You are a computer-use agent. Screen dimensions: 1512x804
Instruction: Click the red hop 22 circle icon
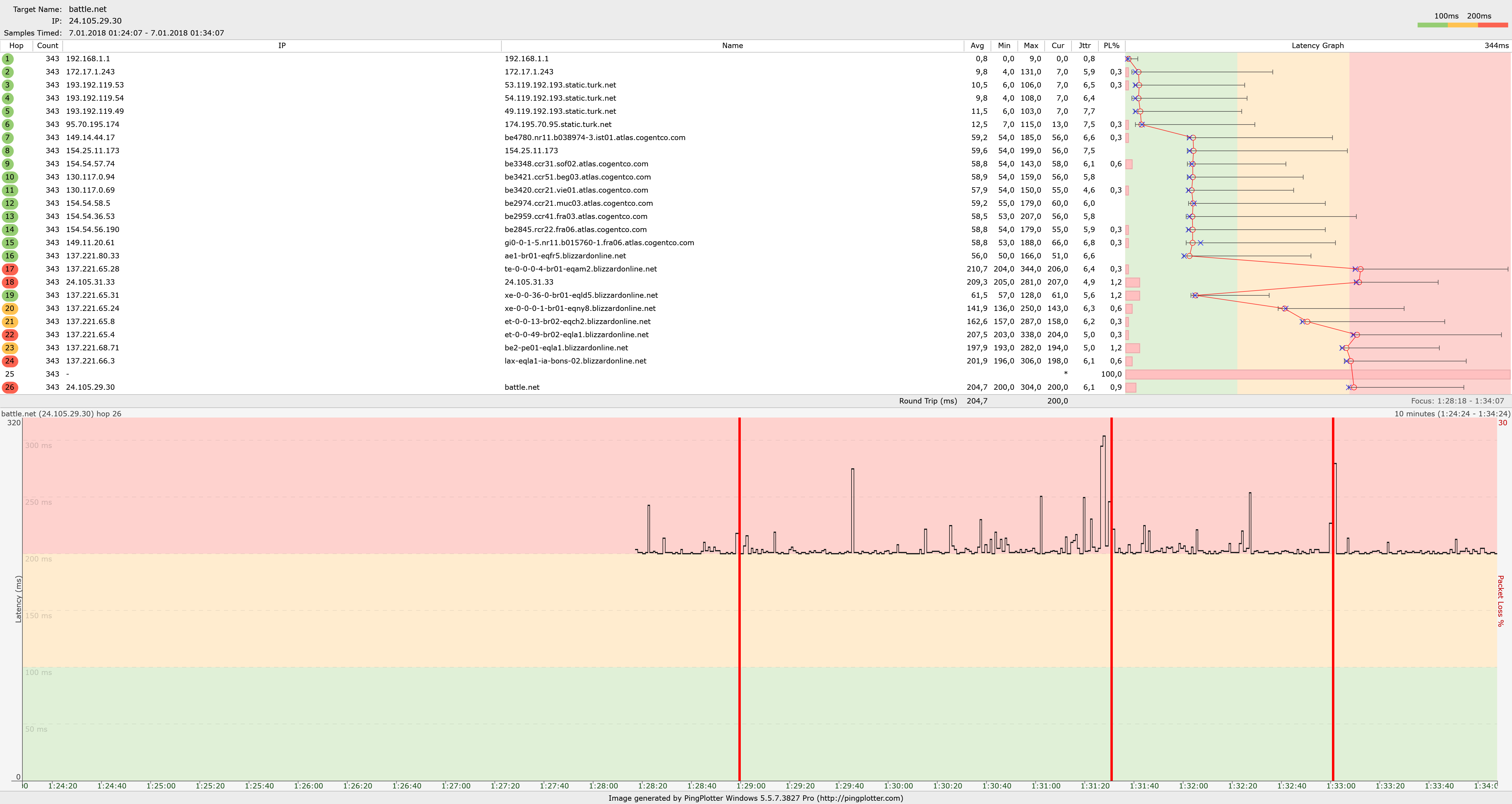[9, 335]
